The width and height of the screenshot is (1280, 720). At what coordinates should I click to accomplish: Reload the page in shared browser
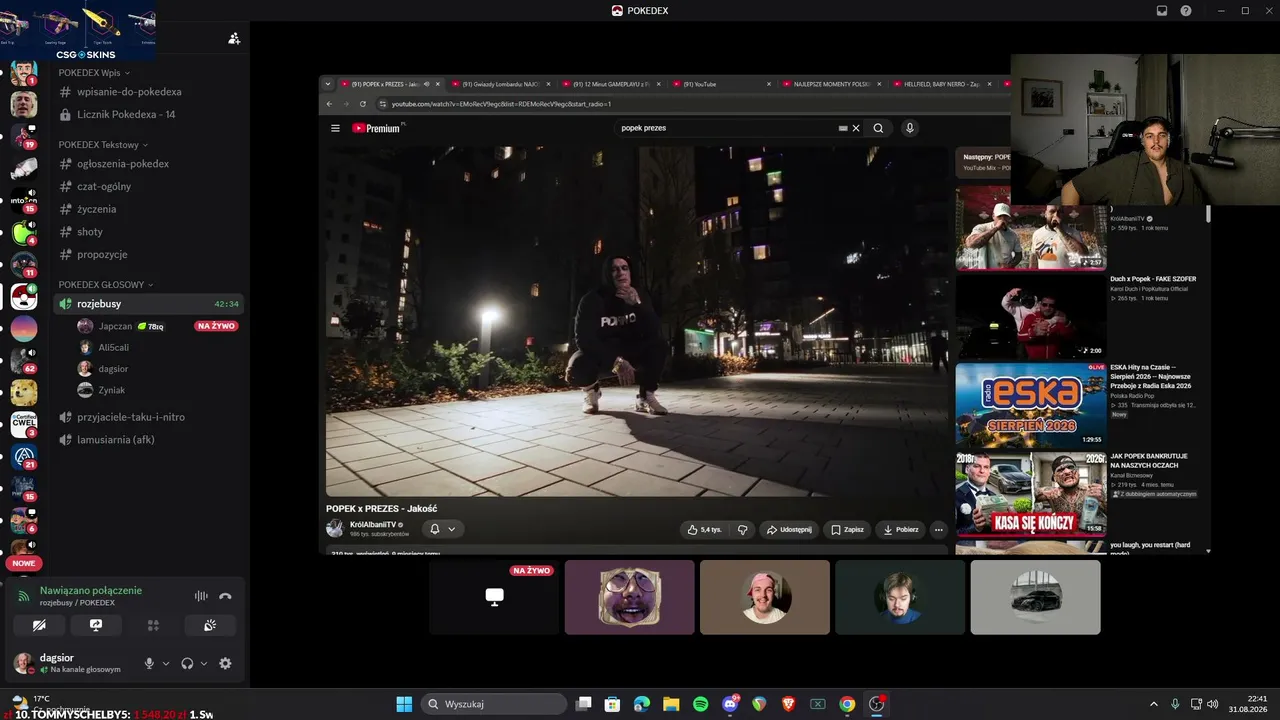coord(363,104)
